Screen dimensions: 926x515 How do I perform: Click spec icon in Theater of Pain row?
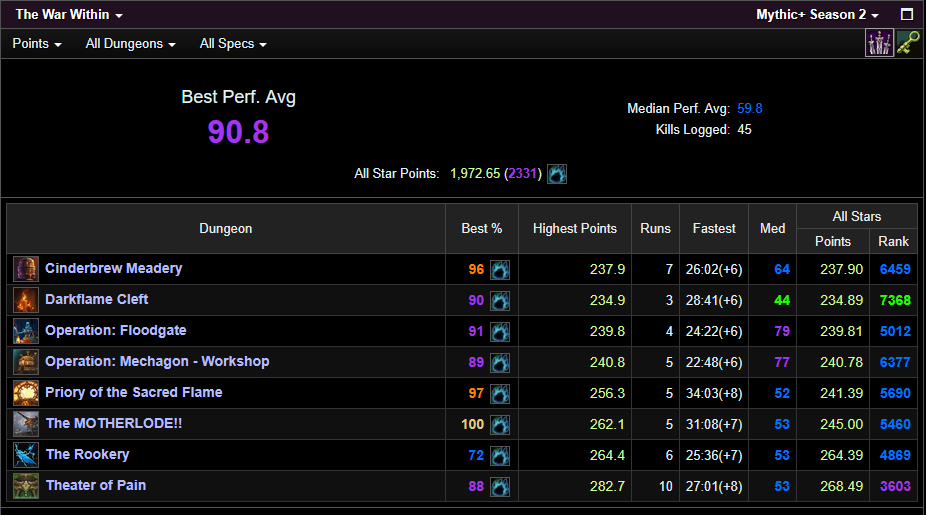[x=500, y=487]
